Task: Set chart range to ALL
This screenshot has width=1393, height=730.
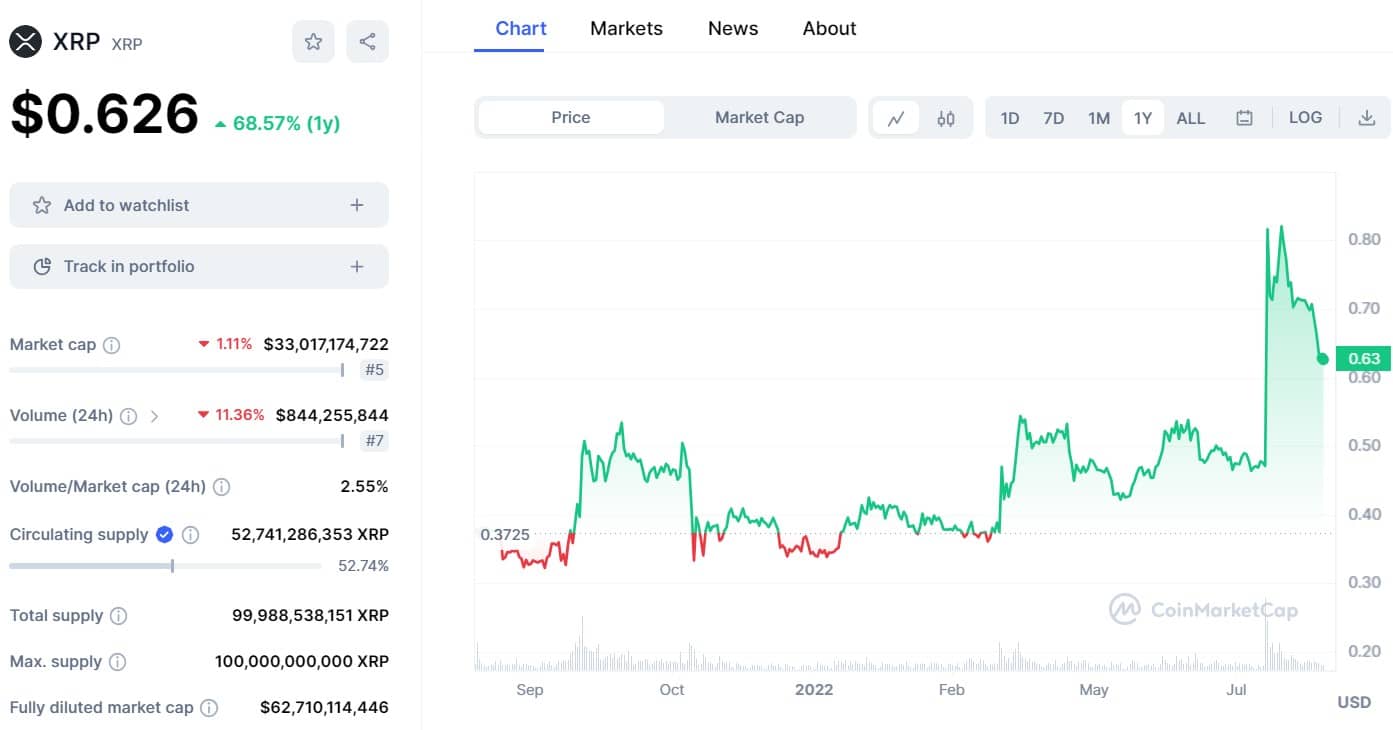Action: pos(1191,118)
